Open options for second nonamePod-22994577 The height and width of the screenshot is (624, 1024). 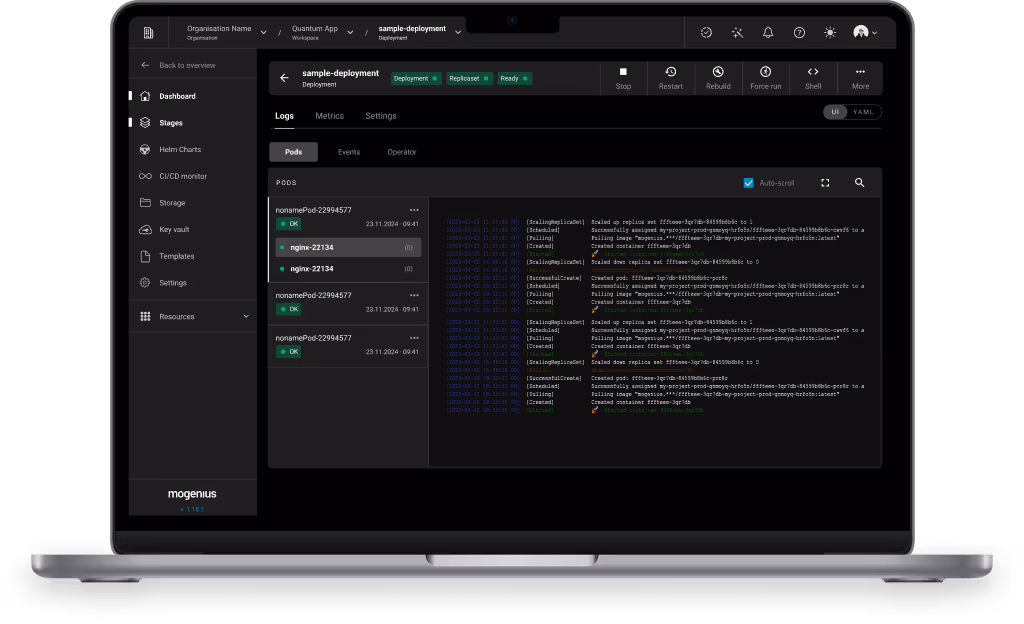pyautogui.click(x=414, y=295)
